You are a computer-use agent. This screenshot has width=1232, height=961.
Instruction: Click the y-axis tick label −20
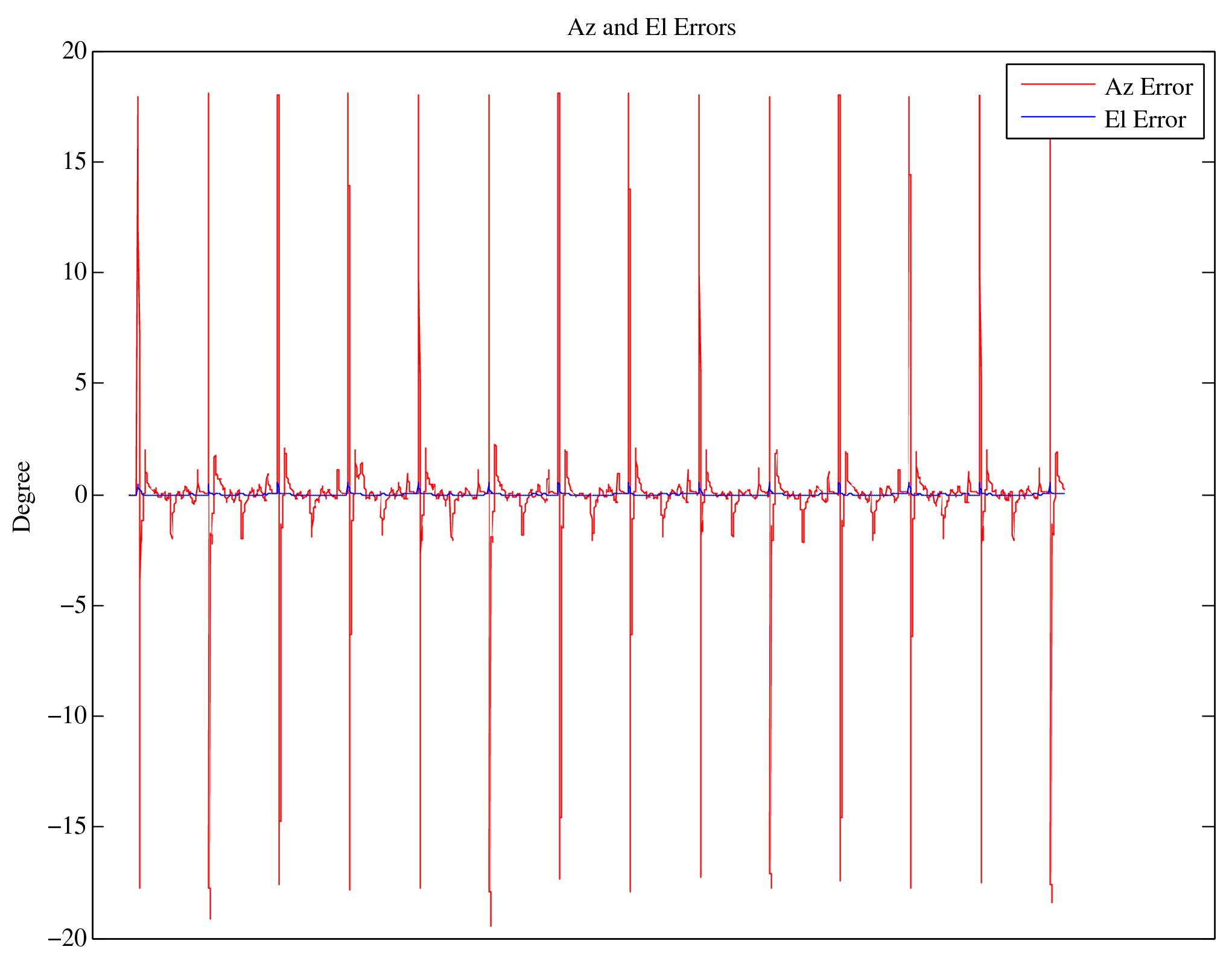68,938
